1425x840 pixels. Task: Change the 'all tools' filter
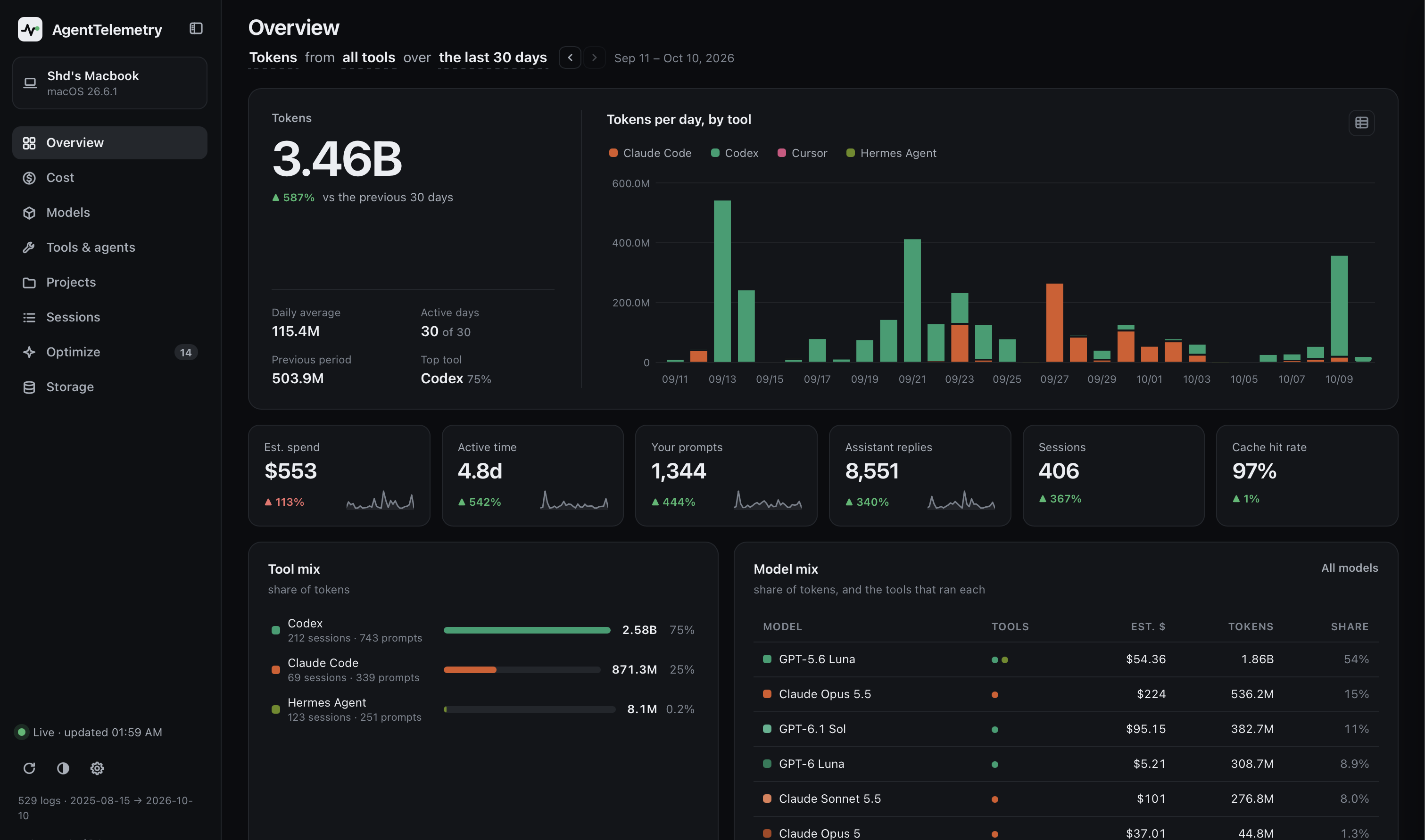[x=369, y=58]
